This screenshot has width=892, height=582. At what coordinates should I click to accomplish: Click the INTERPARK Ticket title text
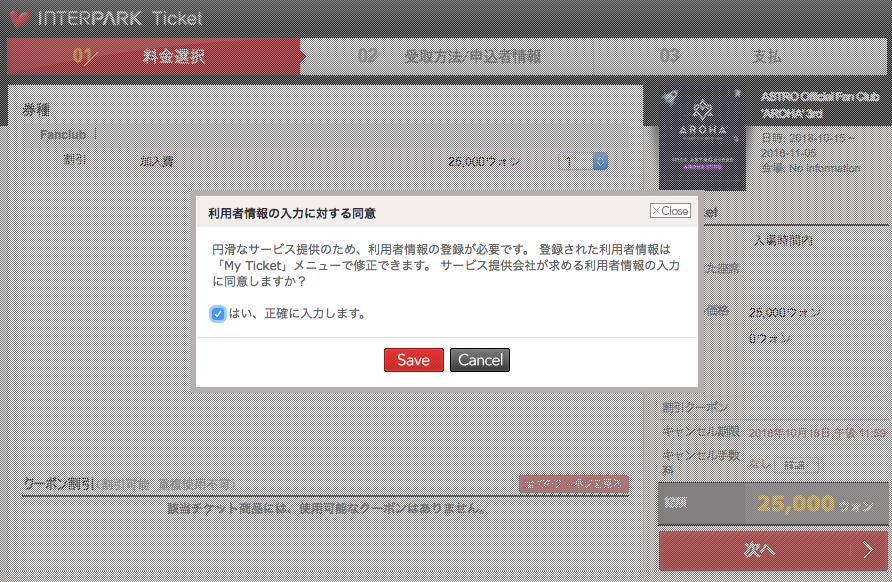120,18
